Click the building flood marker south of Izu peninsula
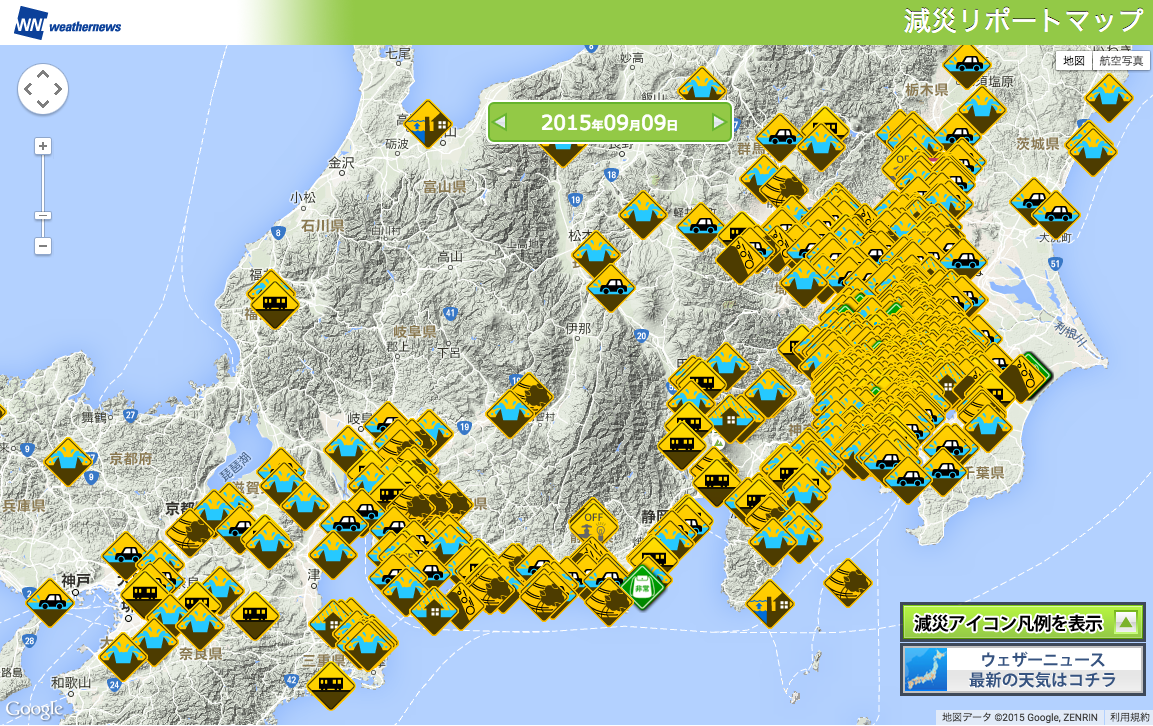This screenshot has width=1153, height=726. [770, 603]
